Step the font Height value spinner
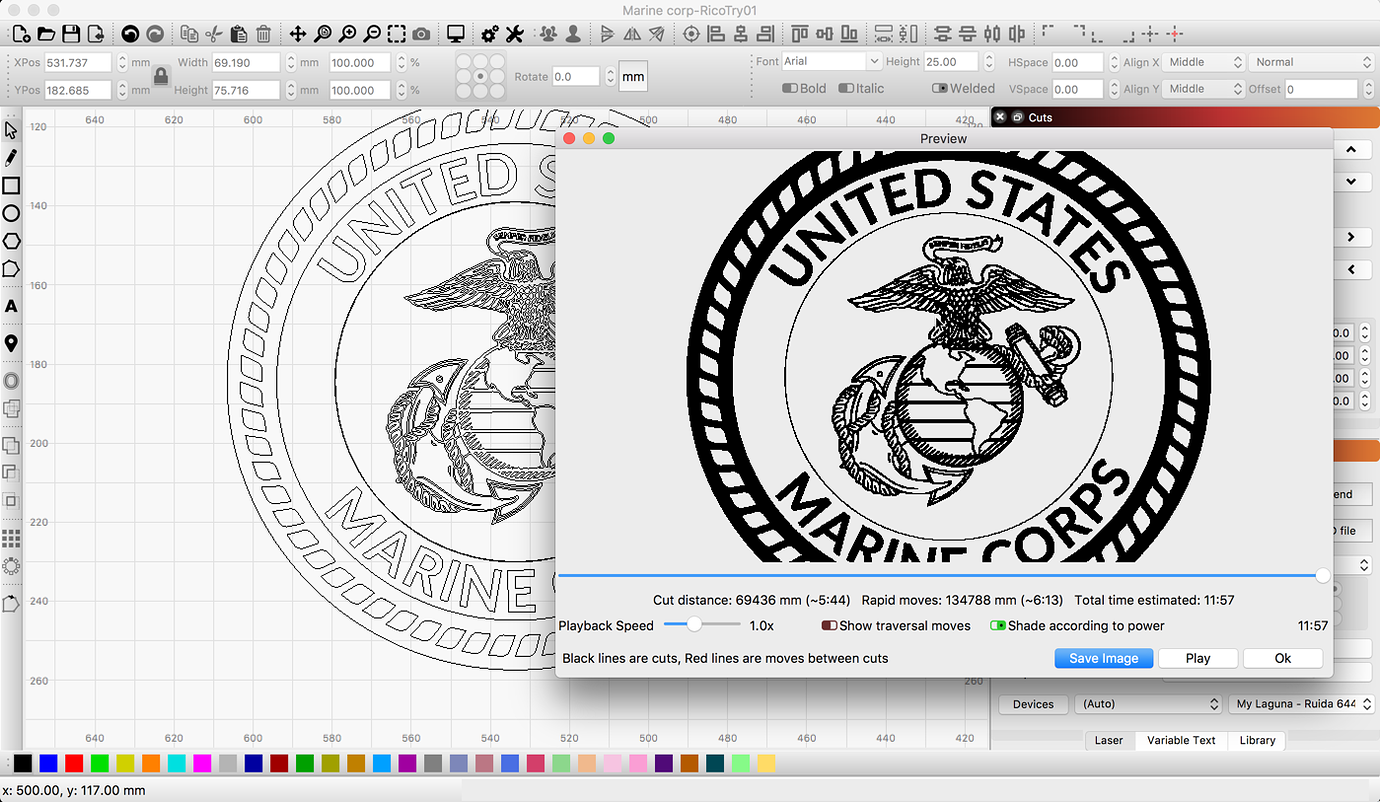The height and width of the screenshot is (802, 1380). point(990,62)
